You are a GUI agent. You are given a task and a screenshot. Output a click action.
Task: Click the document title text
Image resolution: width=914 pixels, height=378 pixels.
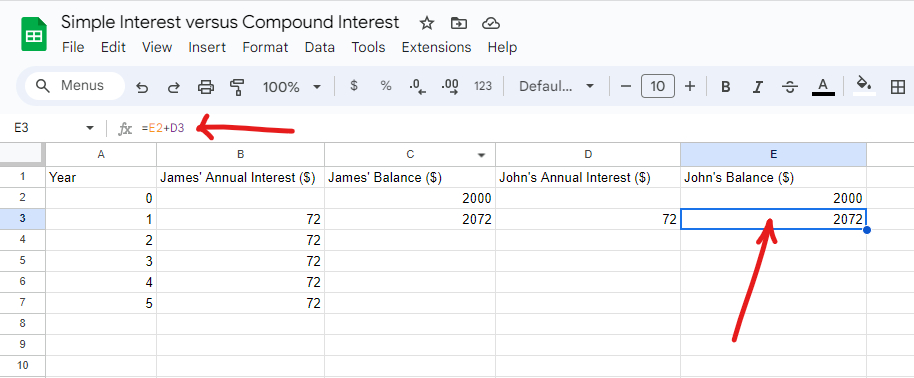(x=230, y=23)
